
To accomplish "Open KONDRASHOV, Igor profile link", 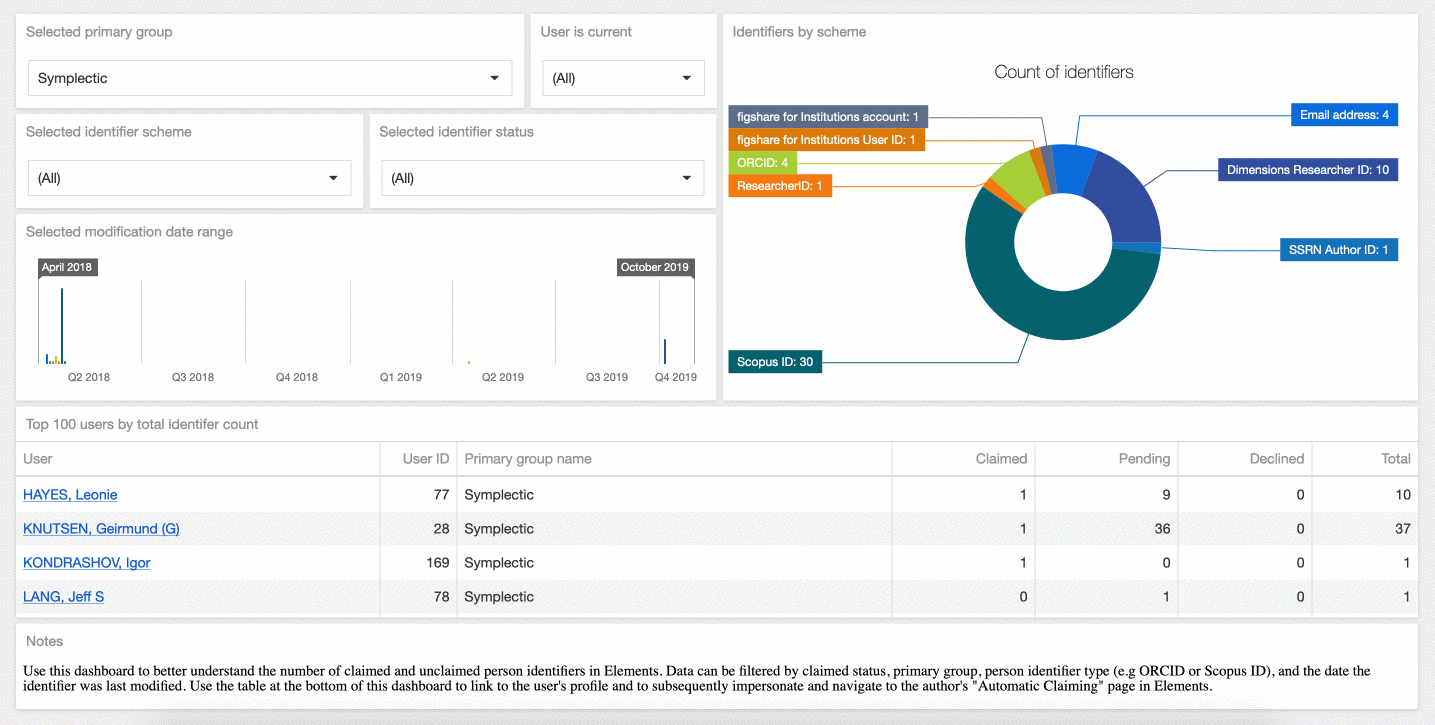I will 86,562.
